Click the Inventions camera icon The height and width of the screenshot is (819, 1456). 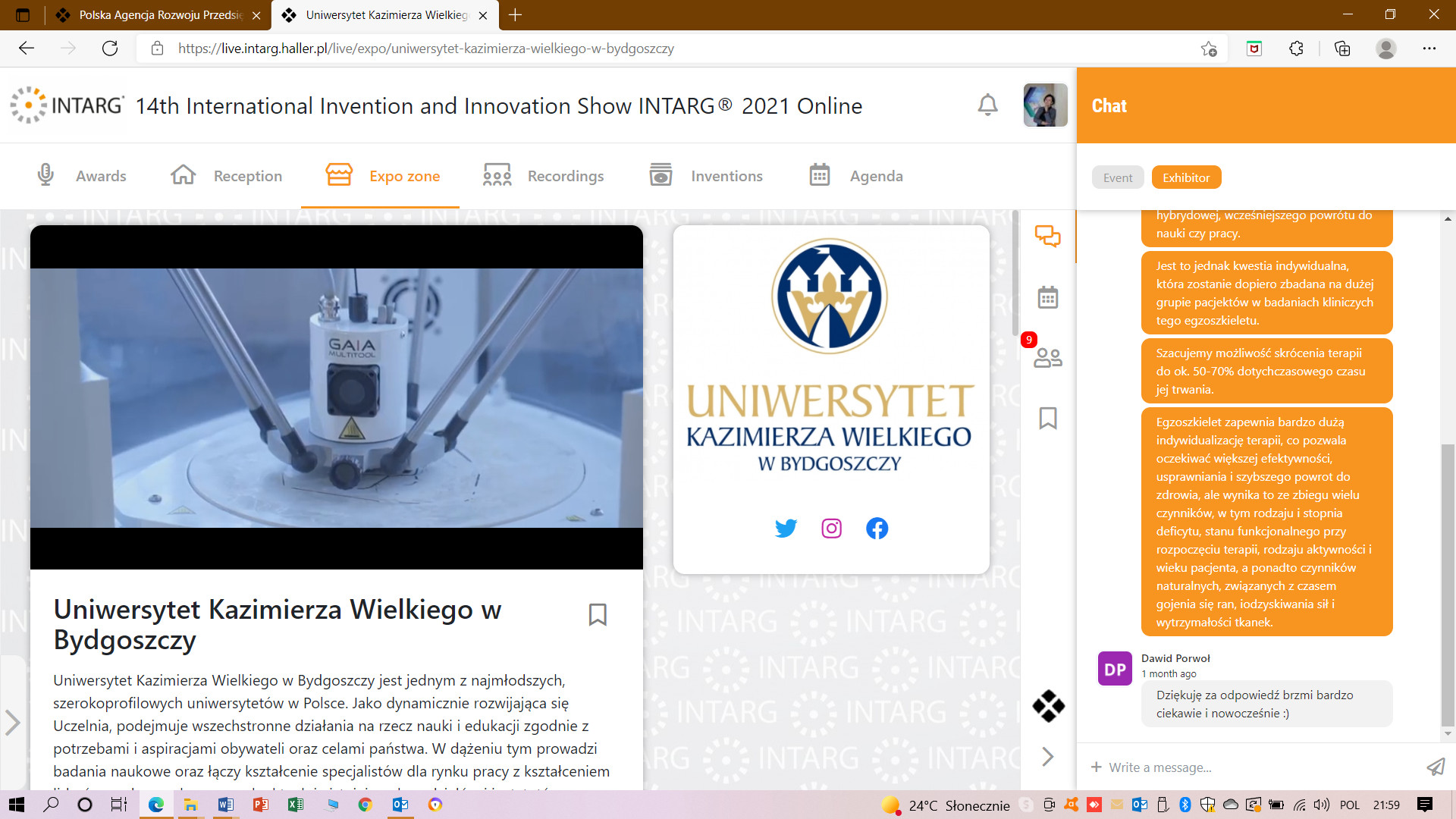click(661, 174)
